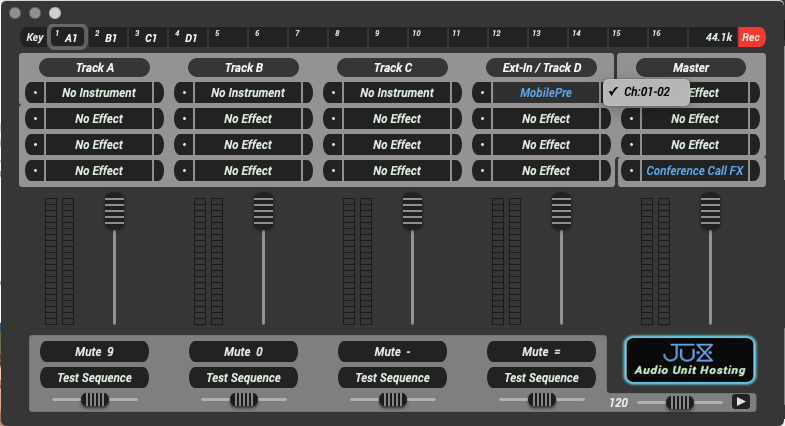Toggle the dot button beside Track C's No Instrument
Image resolution: width=785 pixels, height=426 pixels.
pyautogui.click(x=333, y=93)
